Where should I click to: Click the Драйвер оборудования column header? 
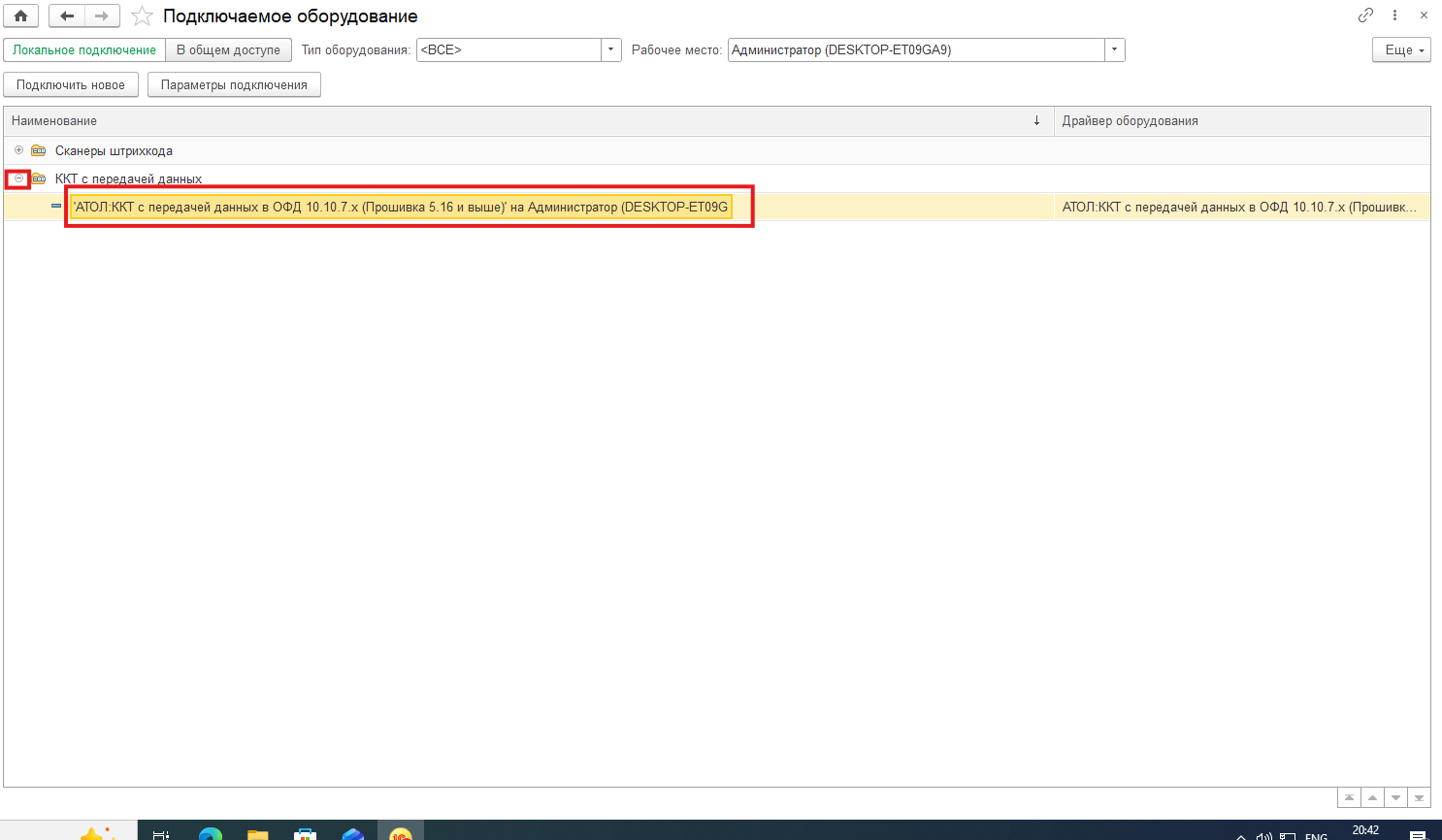pos(1242,120)
